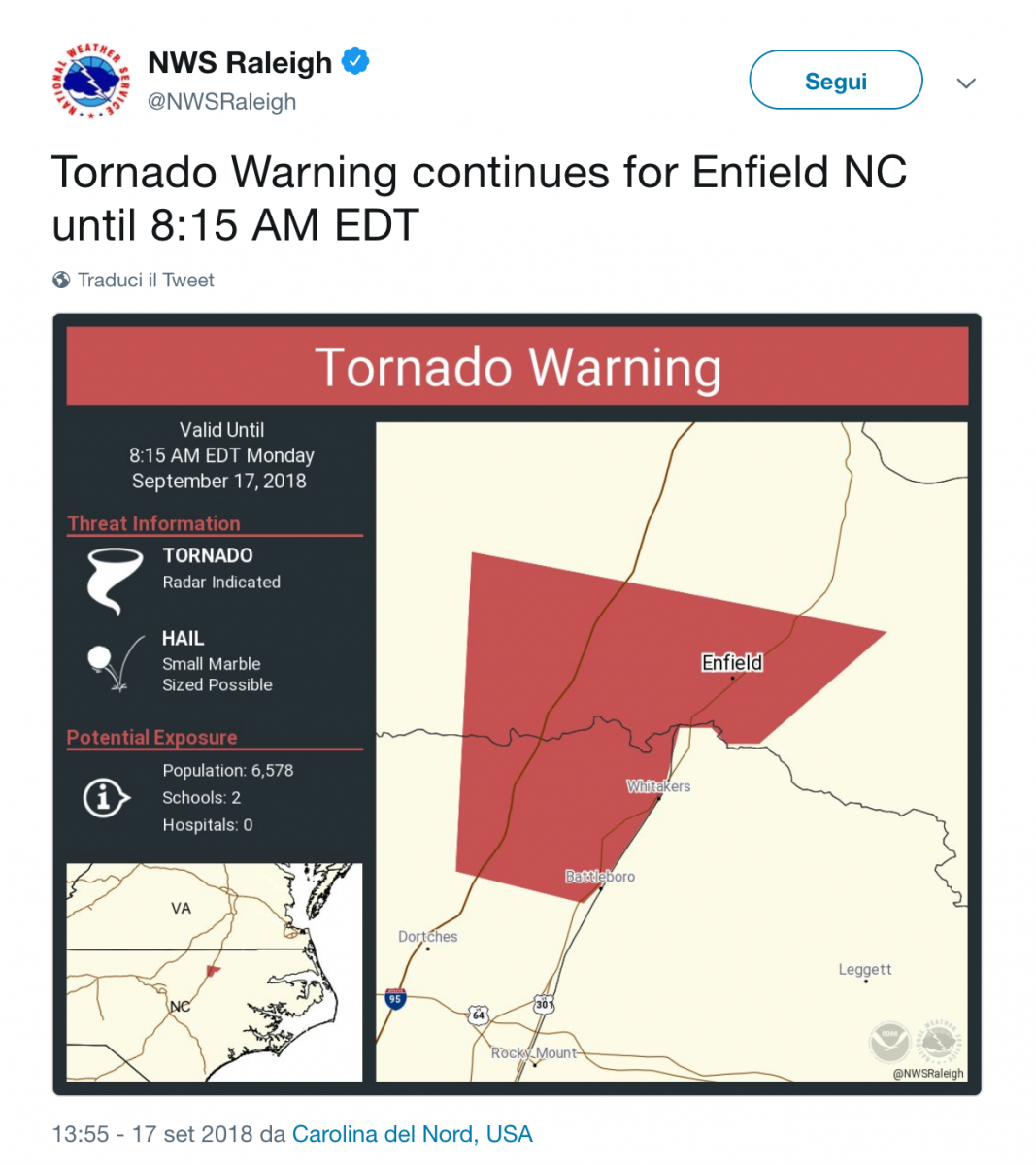Viewport: 1036px width, 1165px height.
Task: Expand the tweet options chevron
Action: pos(965,83)
